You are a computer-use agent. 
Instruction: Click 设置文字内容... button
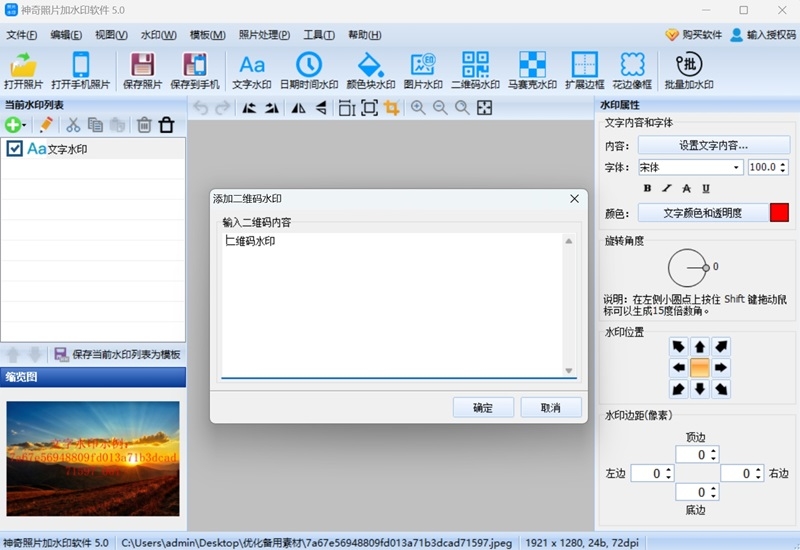pos(713,145)
